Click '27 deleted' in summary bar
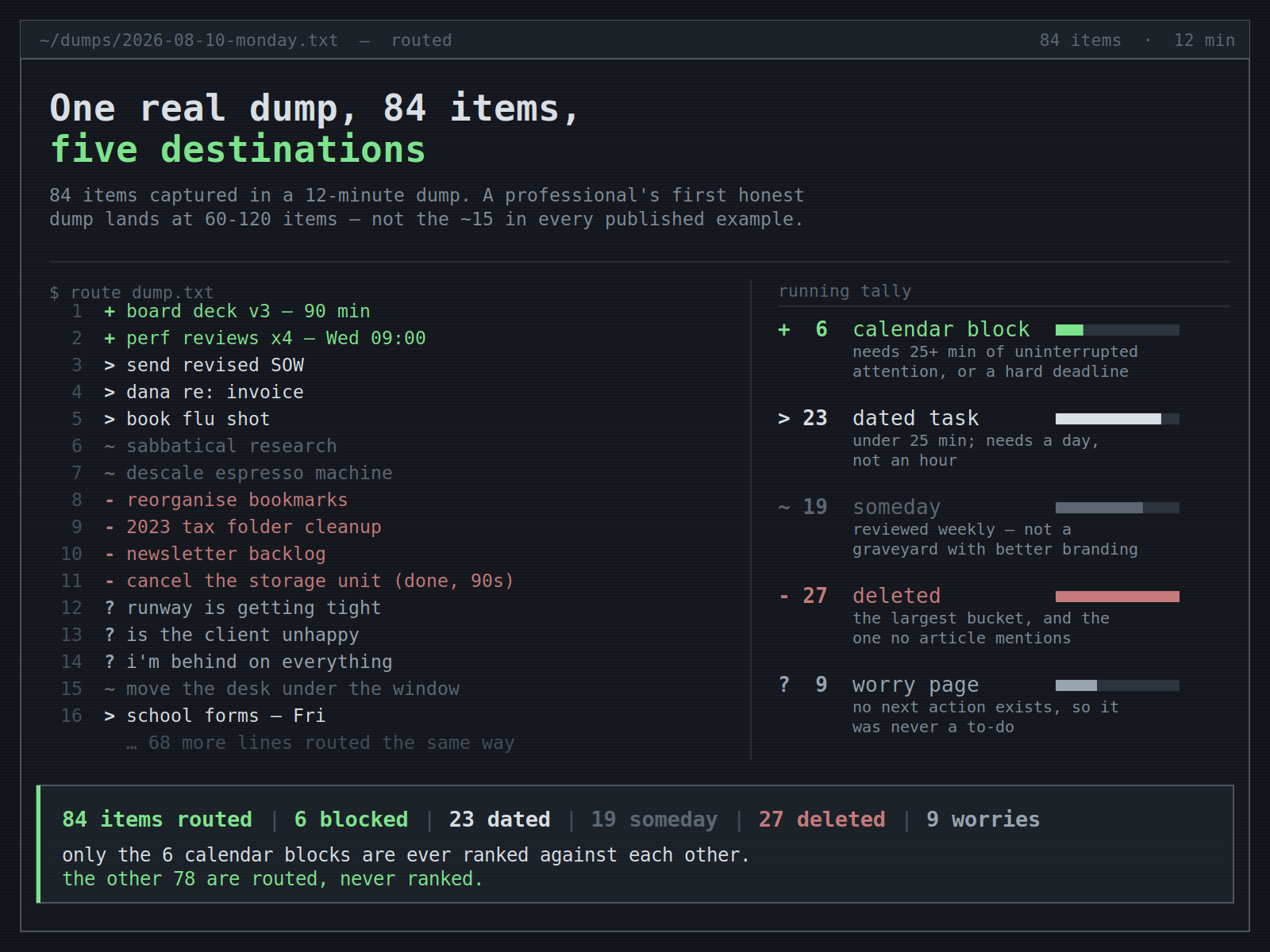The image size is (1270, 952). pyautogui.click(x=822, y=820)
